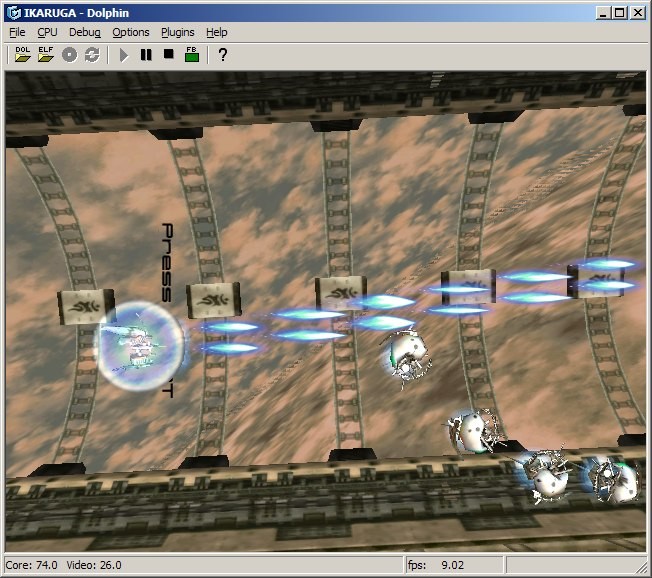Open the File menu

point(17,32)
